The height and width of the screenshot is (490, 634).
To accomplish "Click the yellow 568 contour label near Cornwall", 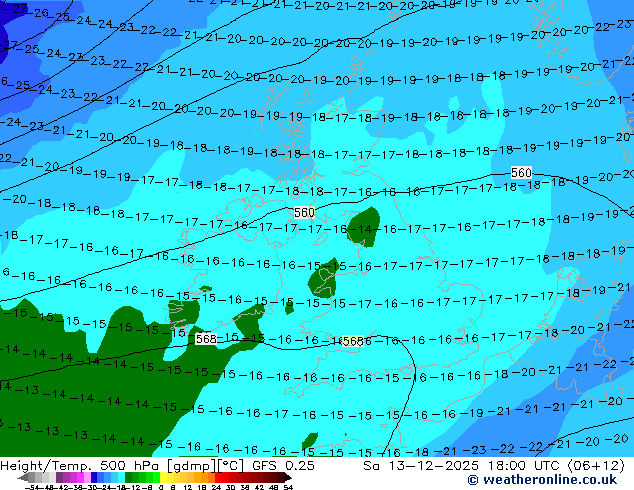I will click(353, 341).
